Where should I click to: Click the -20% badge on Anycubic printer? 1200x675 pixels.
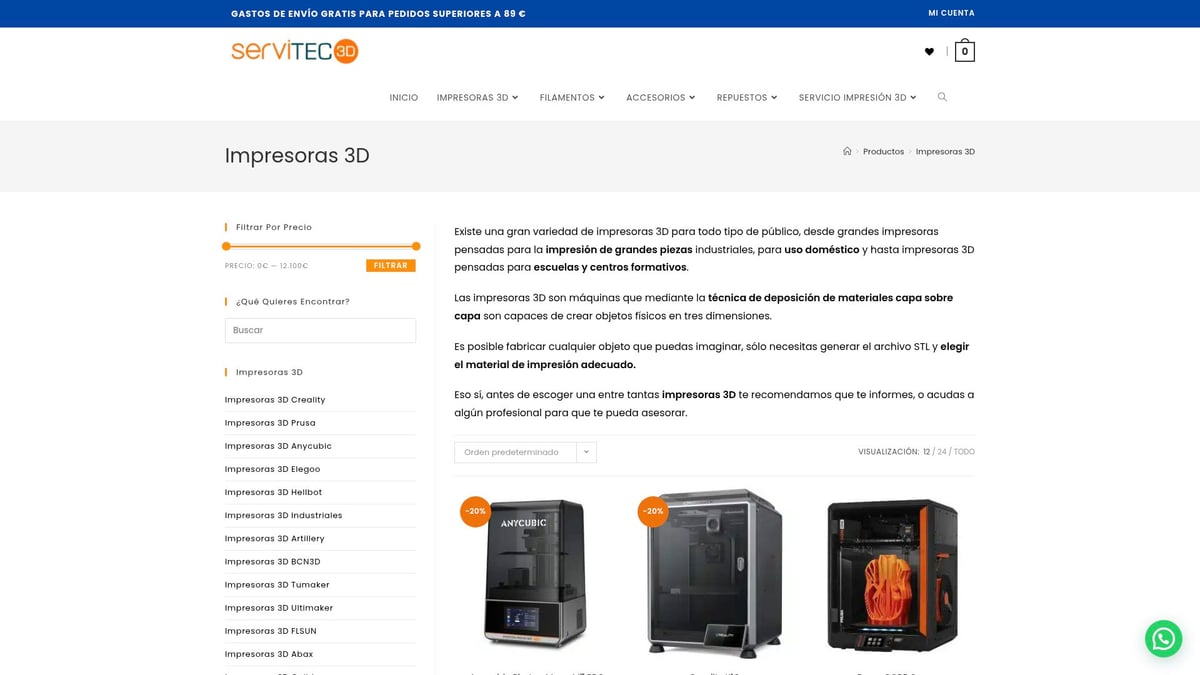(x=475, y=511)
